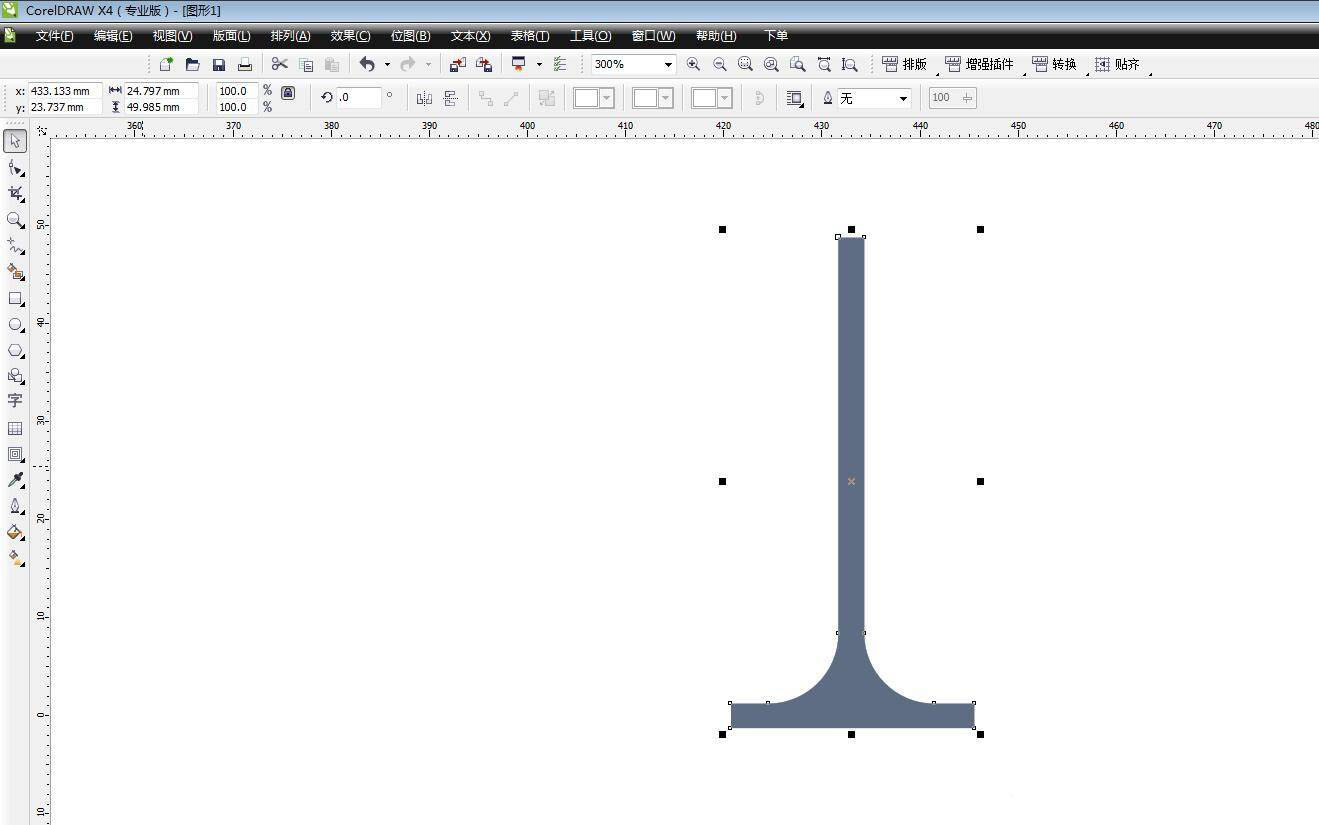Click the 增强插件 button
1319x825 pixels.
pyautogui.click(x=979, y=64)
